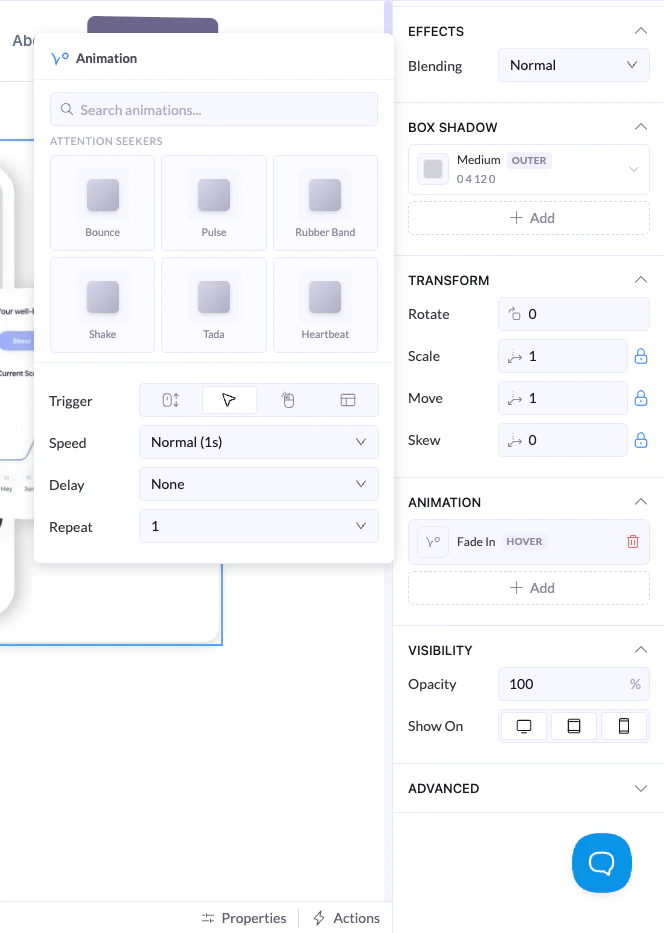The width and height of the screenshot is (664, 933).
Task: Click the Medium shadow color swatch
Action: tap(433, 169)
